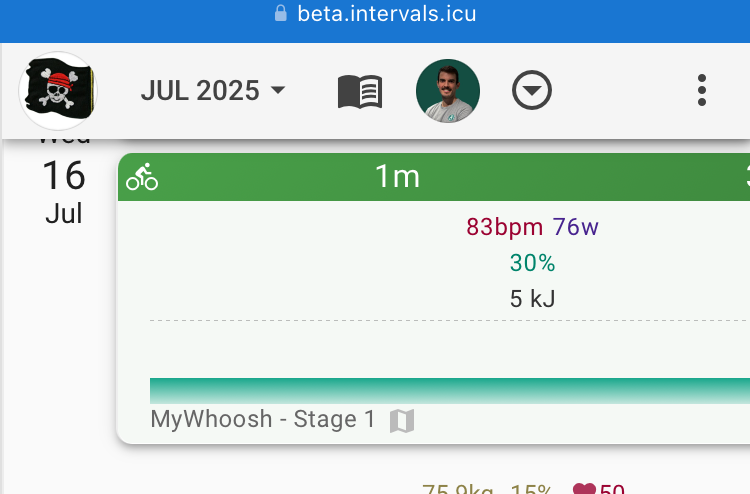750x494 pixels.
Task: Click the pirate flag logo
Action: [58, 91]
